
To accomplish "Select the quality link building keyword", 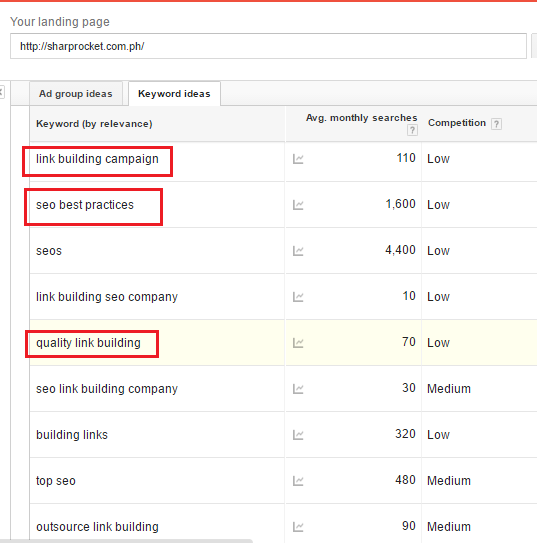I will [x=88, y=343].
